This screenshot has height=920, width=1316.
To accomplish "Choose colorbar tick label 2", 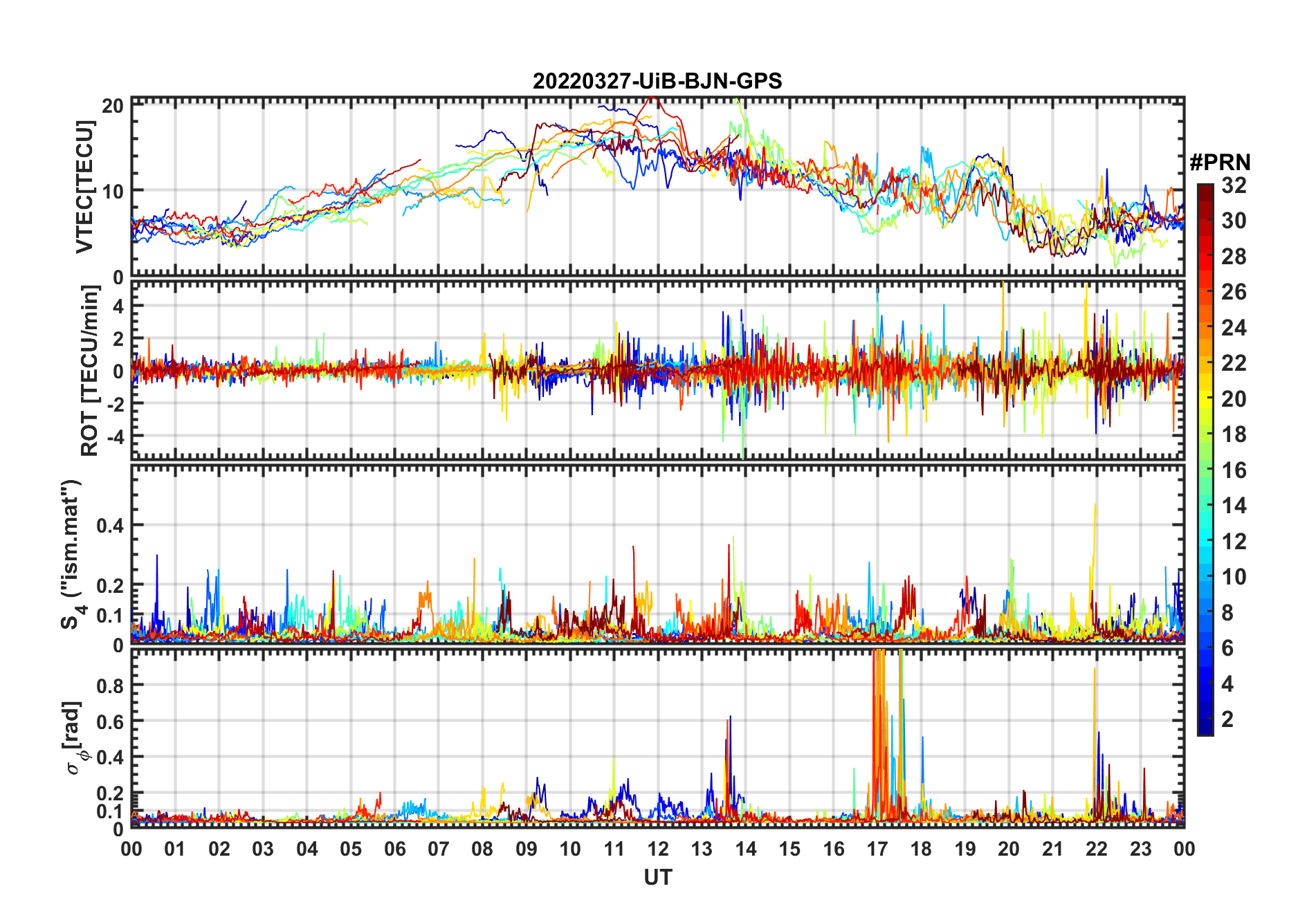I will tap(1227, 719).
